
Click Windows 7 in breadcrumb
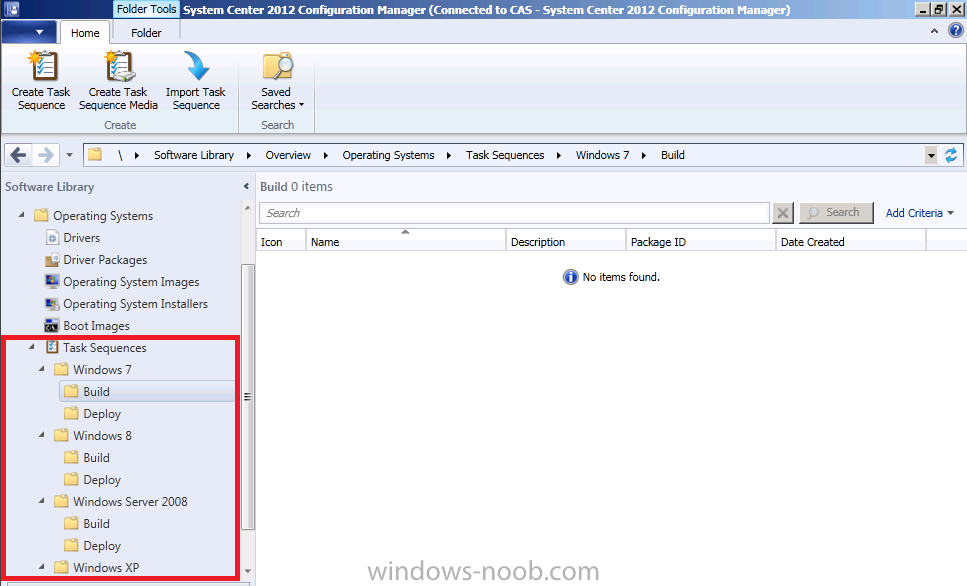coord(603,155)
